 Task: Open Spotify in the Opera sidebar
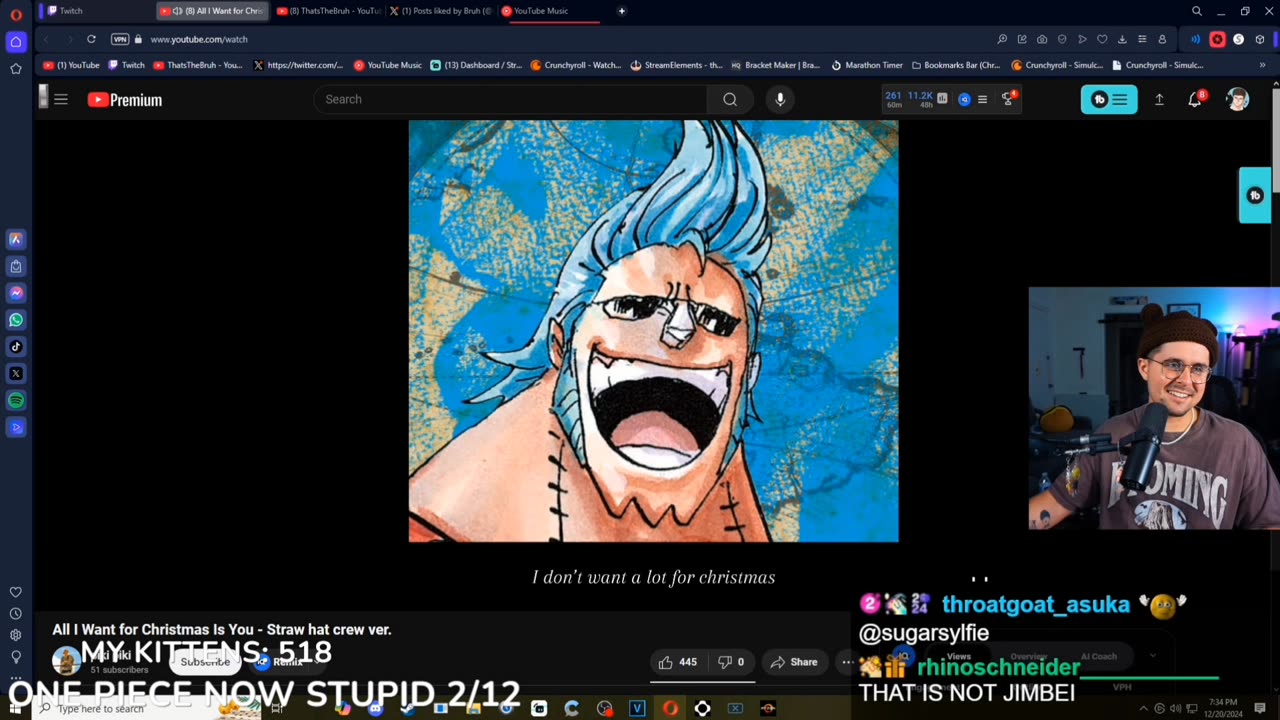tap(15, 400)
